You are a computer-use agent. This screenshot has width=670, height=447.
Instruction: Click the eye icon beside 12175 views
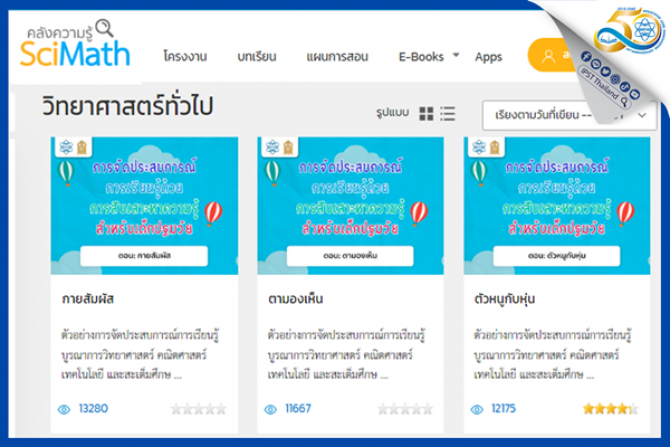(x=477, y=409)
